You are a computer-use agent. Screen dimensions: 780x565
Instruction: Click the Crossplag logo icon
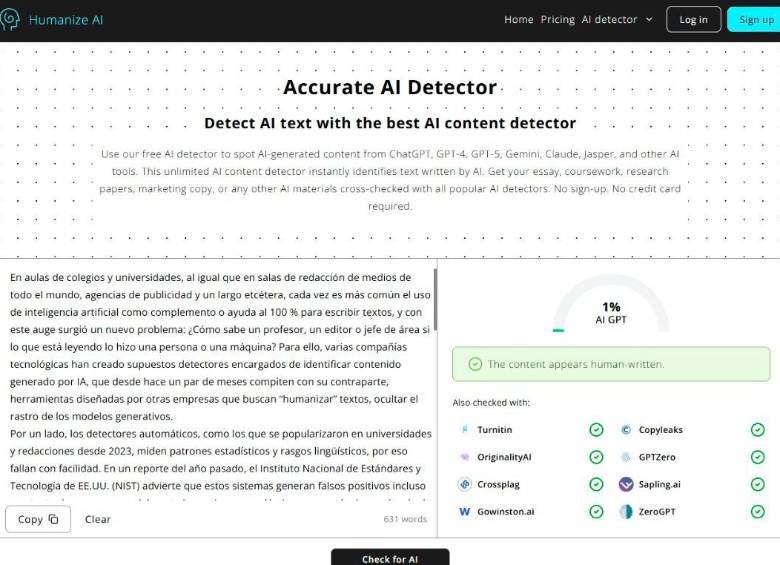click(x=465, y=484)
